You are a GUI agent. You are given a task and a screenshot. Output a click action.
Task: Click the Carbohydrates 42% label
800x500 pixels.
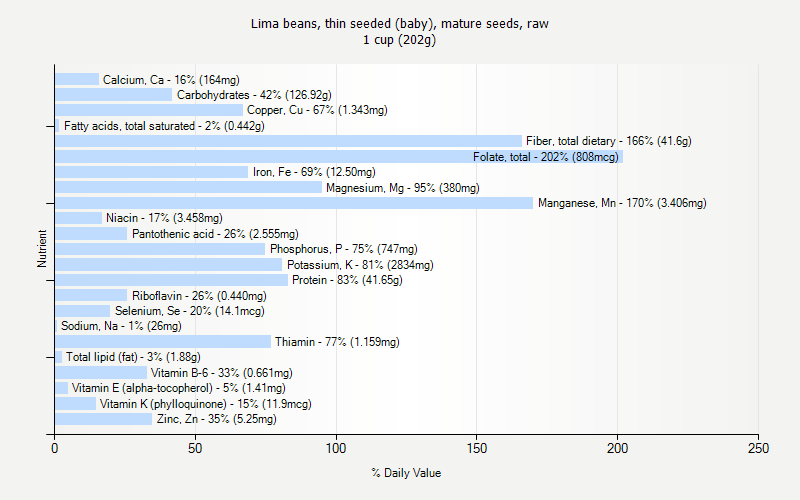coord(254,95)
